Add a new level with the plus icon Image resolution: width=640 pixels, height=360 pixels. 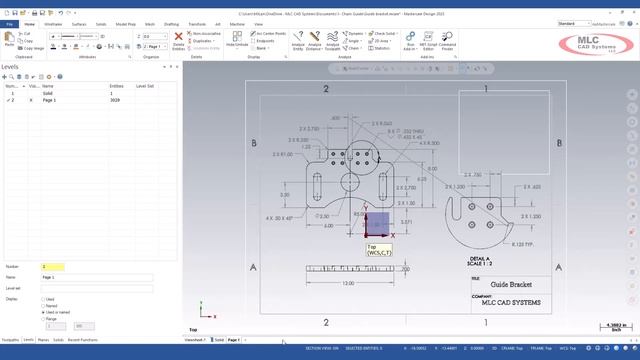[x=4, y=77]
